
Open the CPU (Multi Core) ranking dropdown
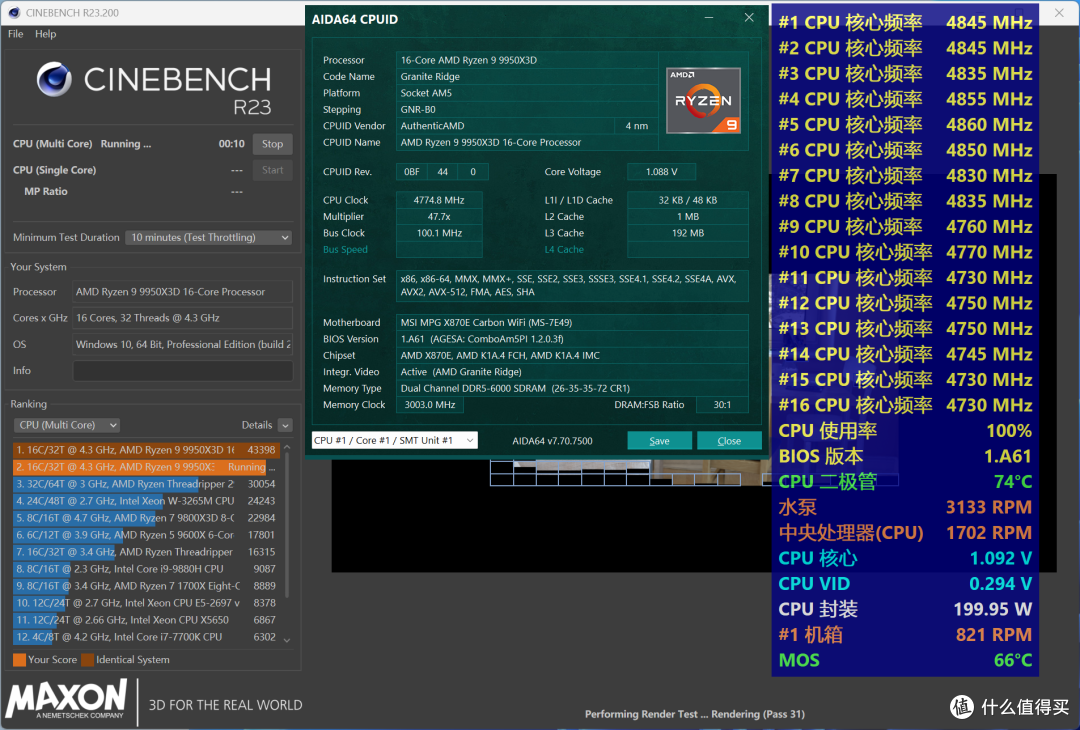point(67,425)
